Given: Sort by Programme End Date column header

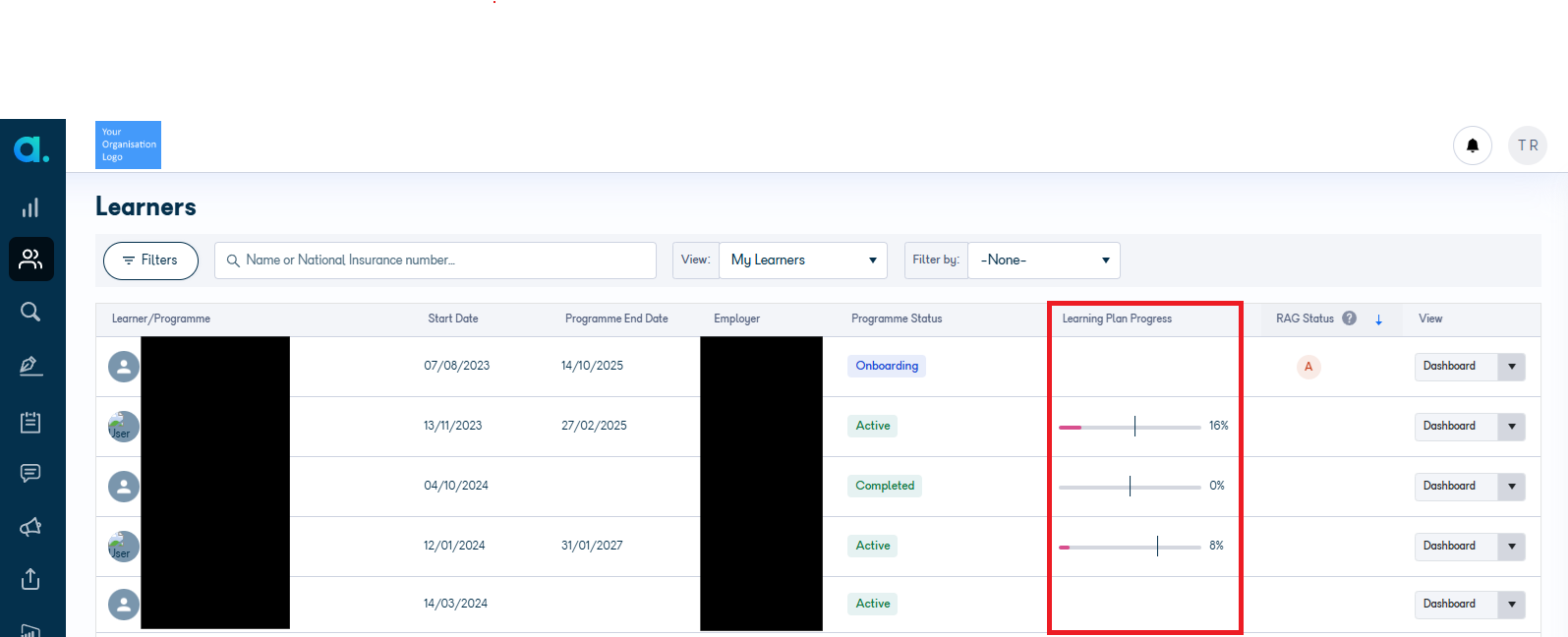Looking at the screenshot, I should 616,319.
